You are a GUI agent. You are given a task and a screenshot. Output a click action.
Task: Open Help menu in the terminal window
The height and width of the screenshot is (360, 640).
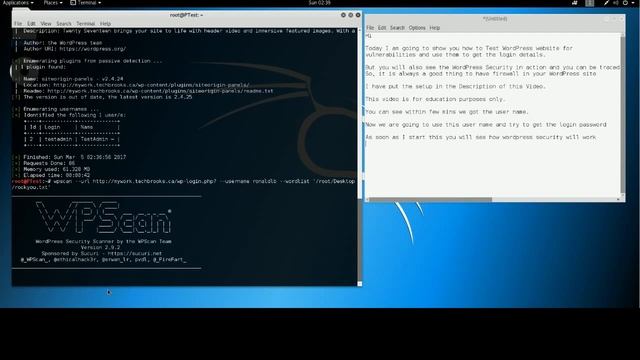(105, 24)
